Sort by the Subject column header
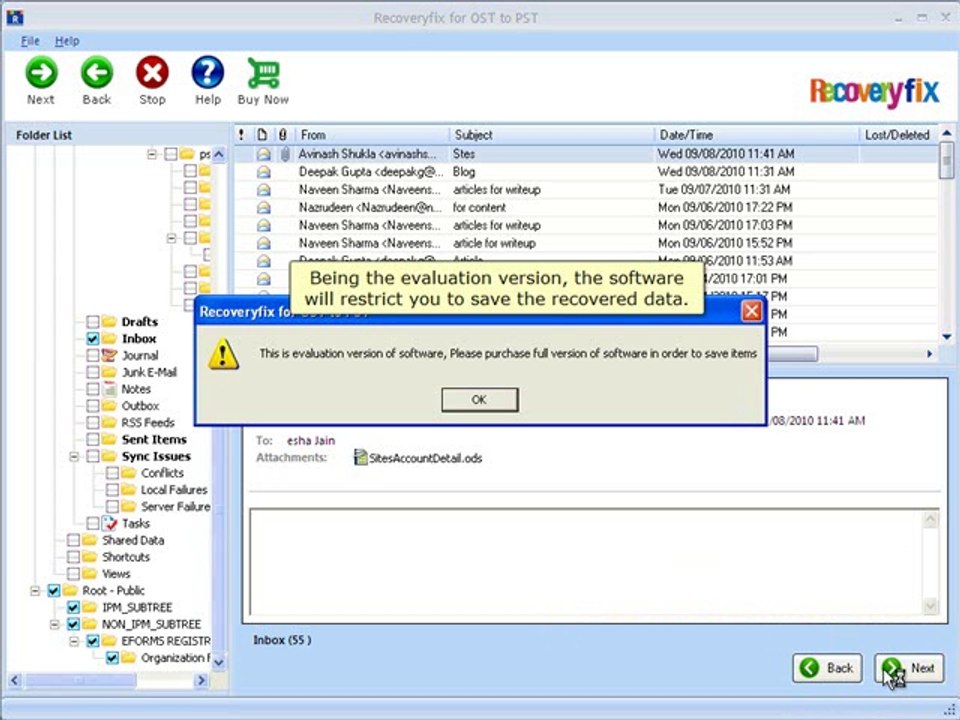This screenshot has height=720, width=960. pyautogui.click(x=552, y=135)
